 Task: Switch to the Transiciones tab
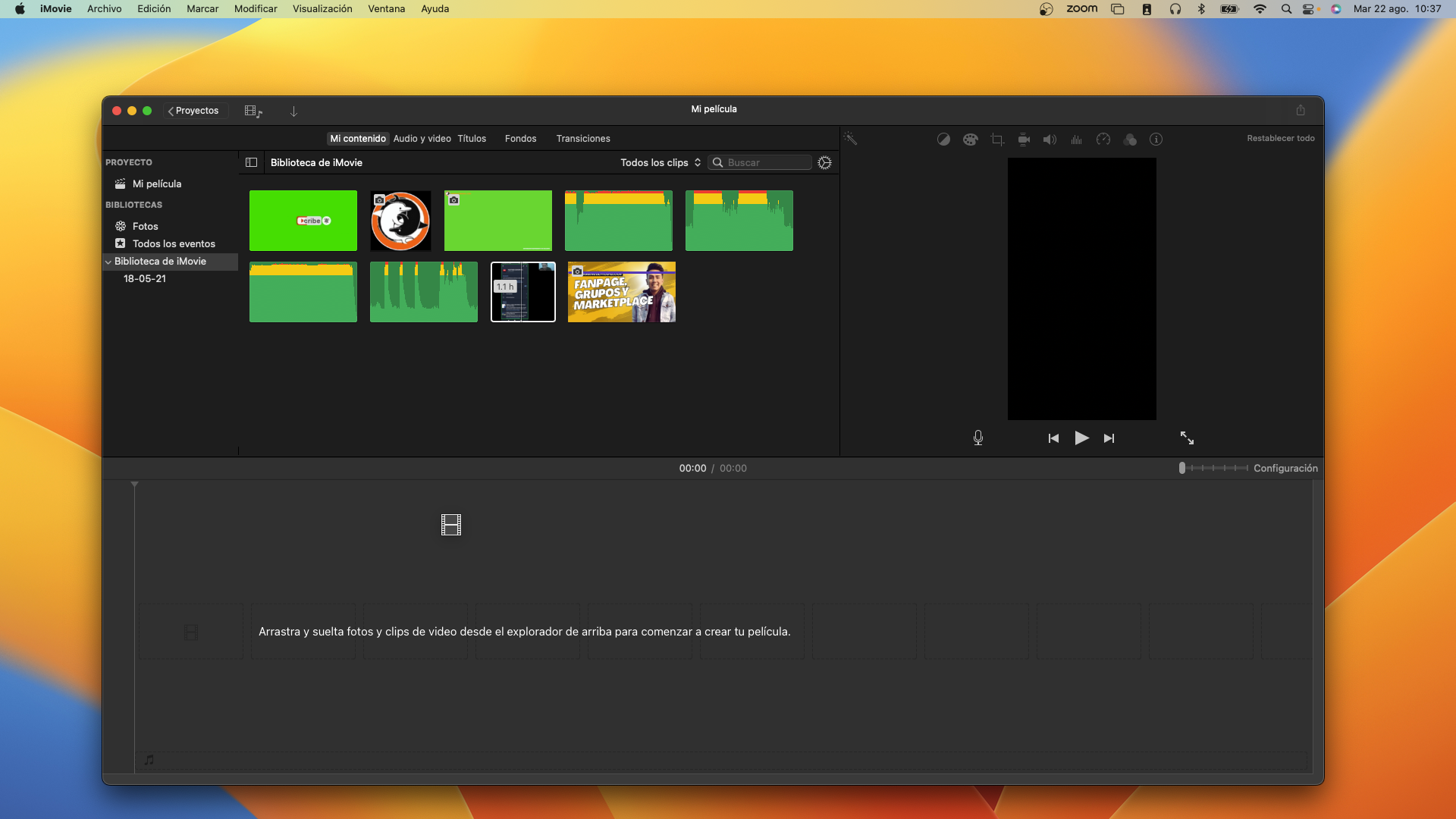582,139
